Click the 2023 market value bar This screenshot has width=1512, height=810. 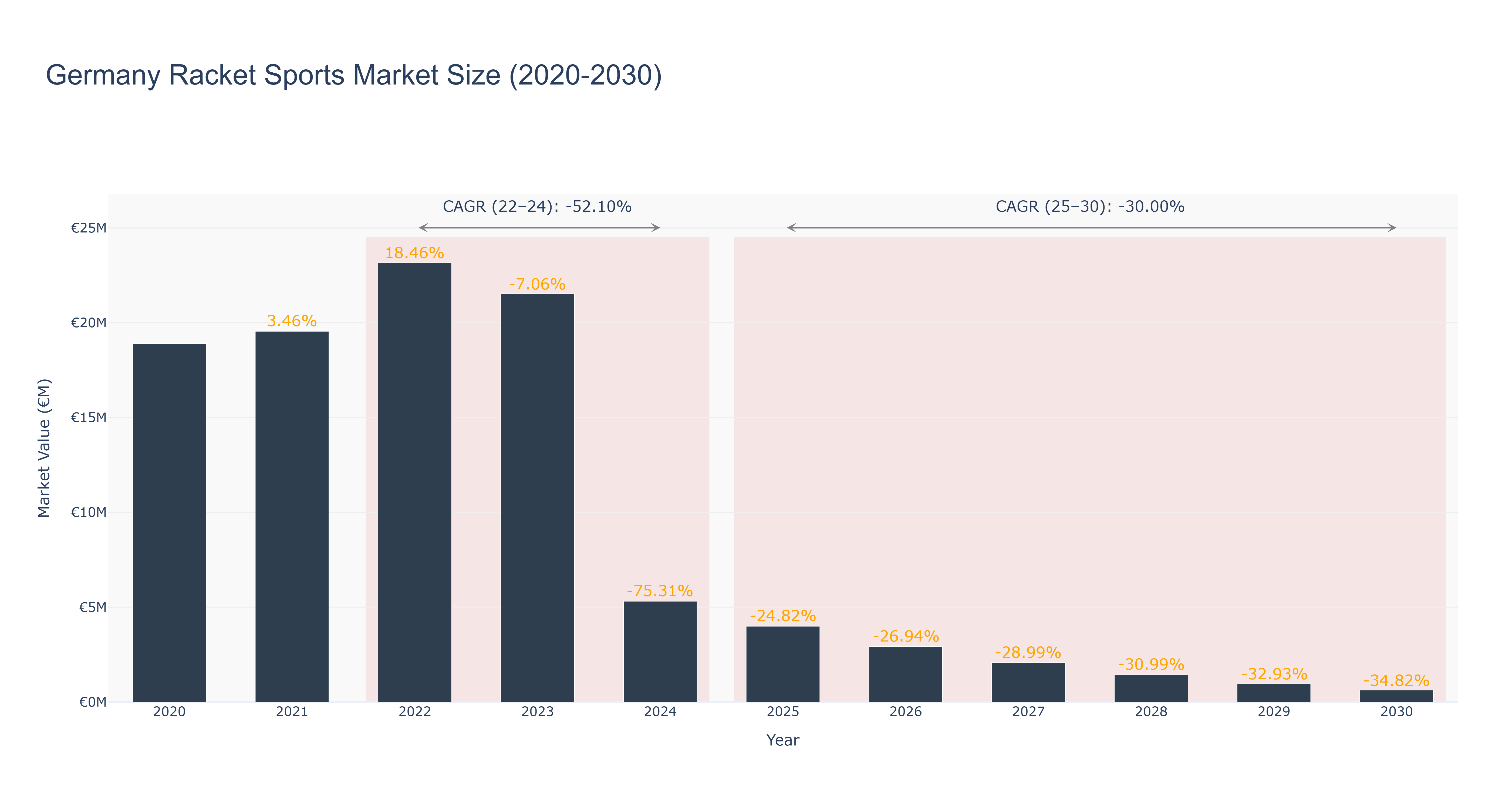tap(537, 498)
